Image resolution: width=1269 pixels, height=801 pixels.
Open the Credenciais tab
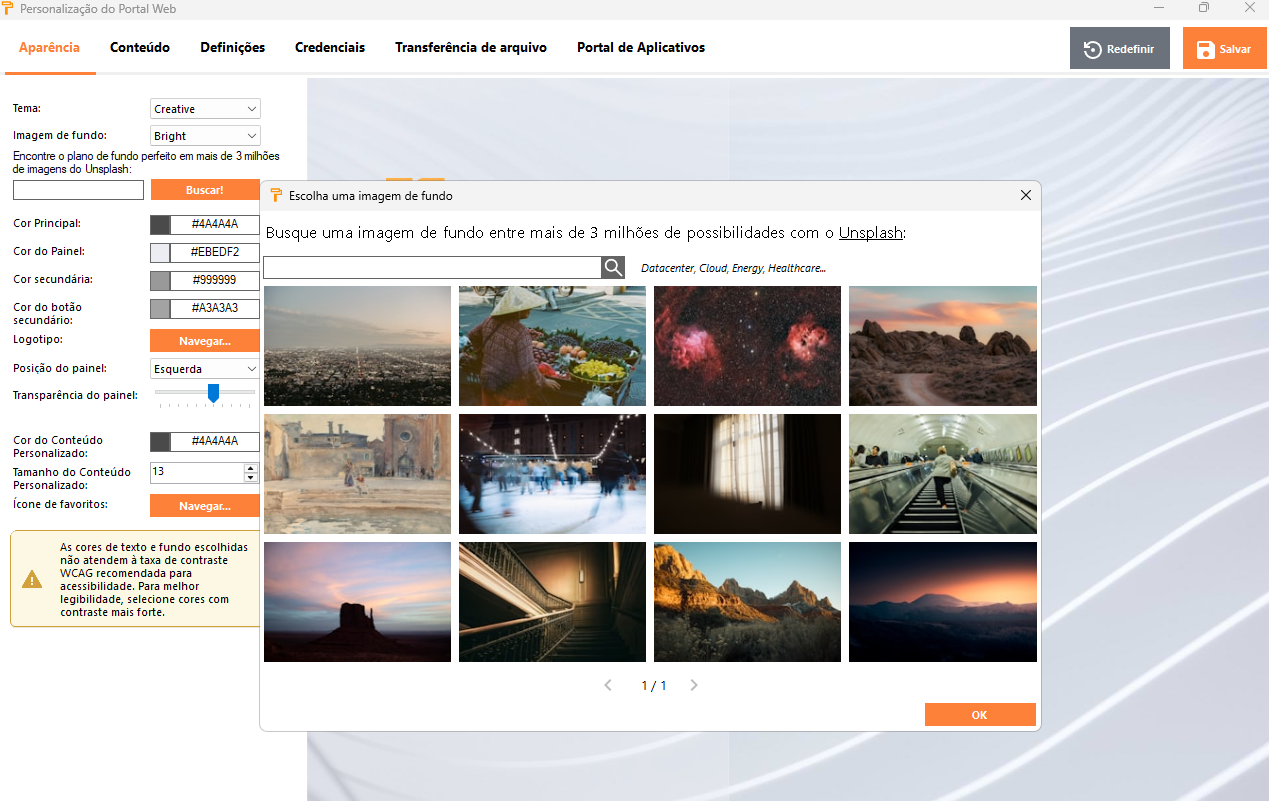point(330,47)
